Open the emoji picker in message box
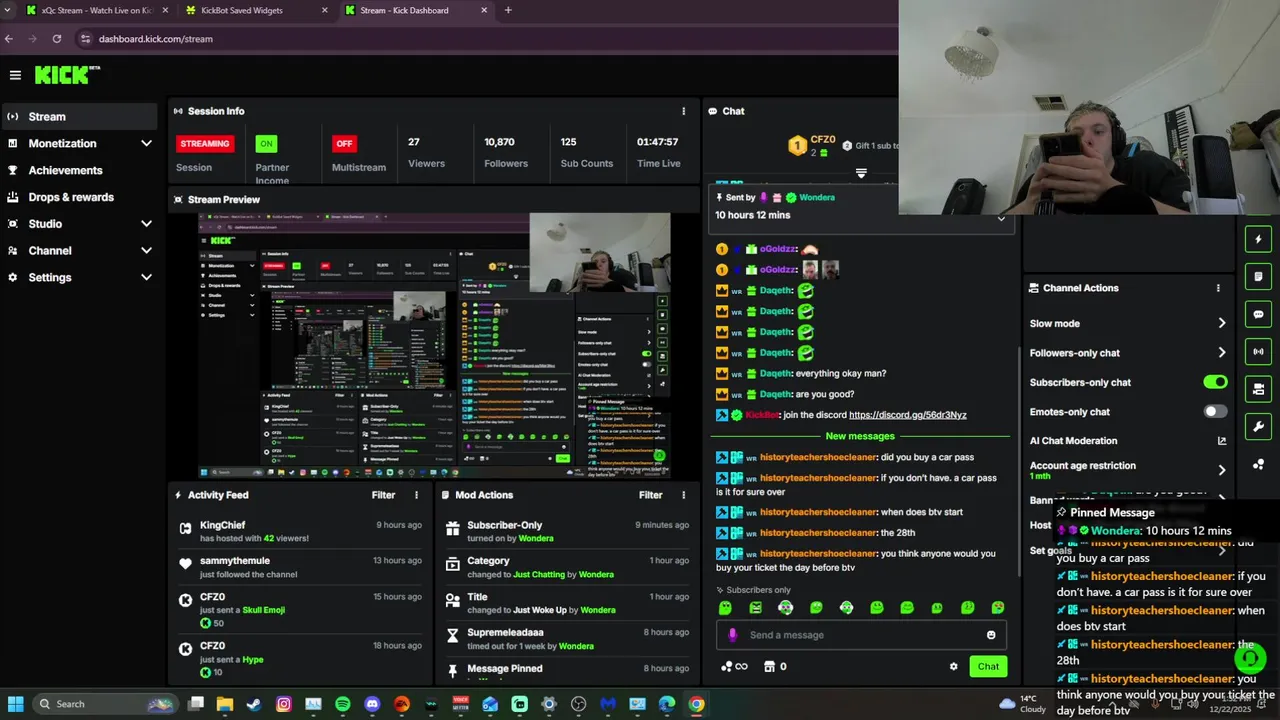This screenshot has height=720, width=1280. (x=991, y=635)
